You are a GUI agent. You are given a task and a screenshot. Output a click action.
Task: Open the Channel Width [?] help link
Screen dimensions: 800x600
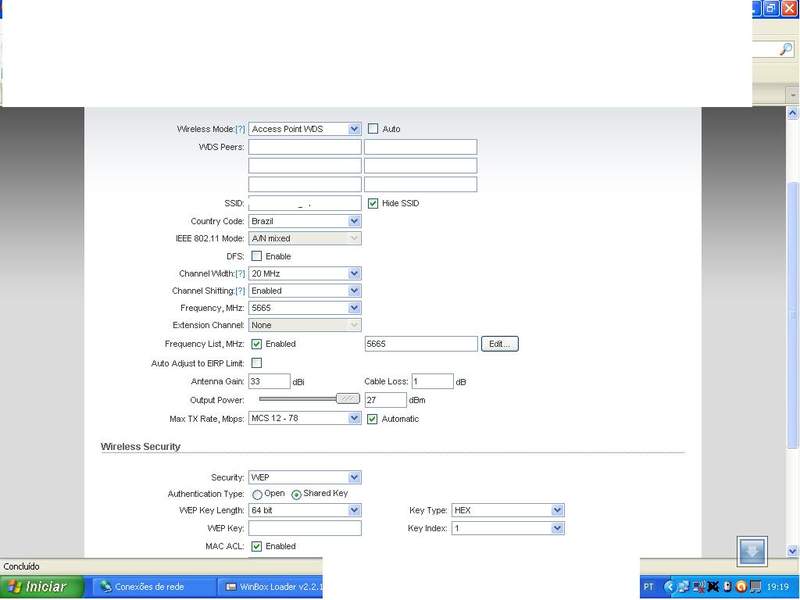point(240,273)
